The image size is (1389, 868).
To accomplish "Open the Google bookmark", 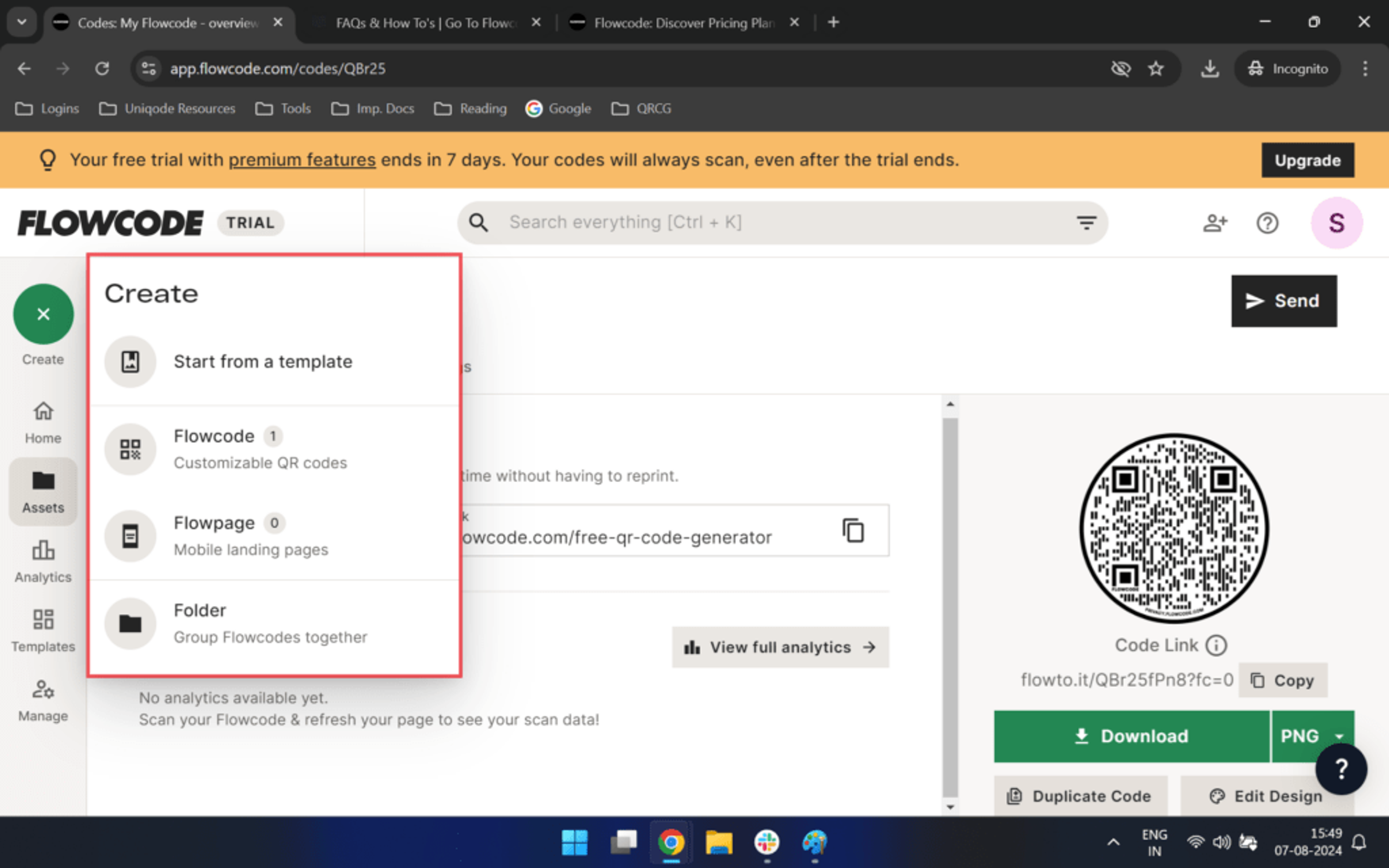I will [558, 109].
